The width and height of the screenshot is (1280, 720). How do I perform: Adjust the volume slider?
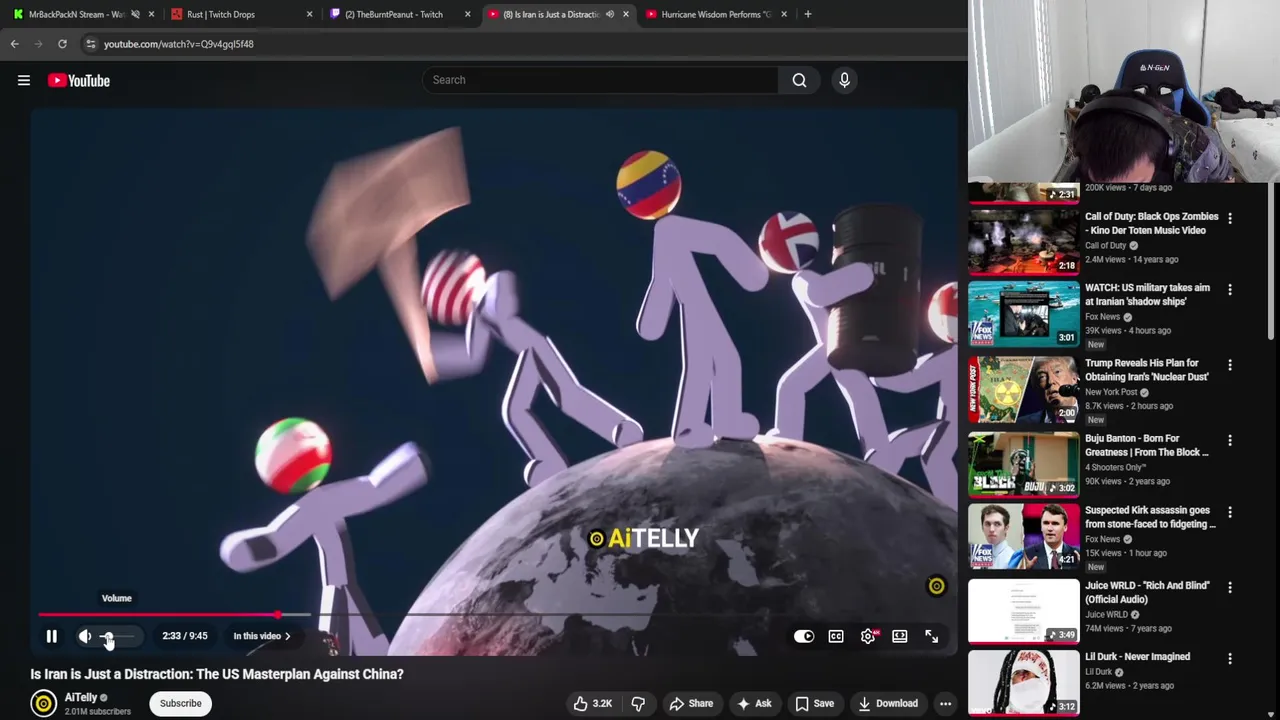pos(117,636)
